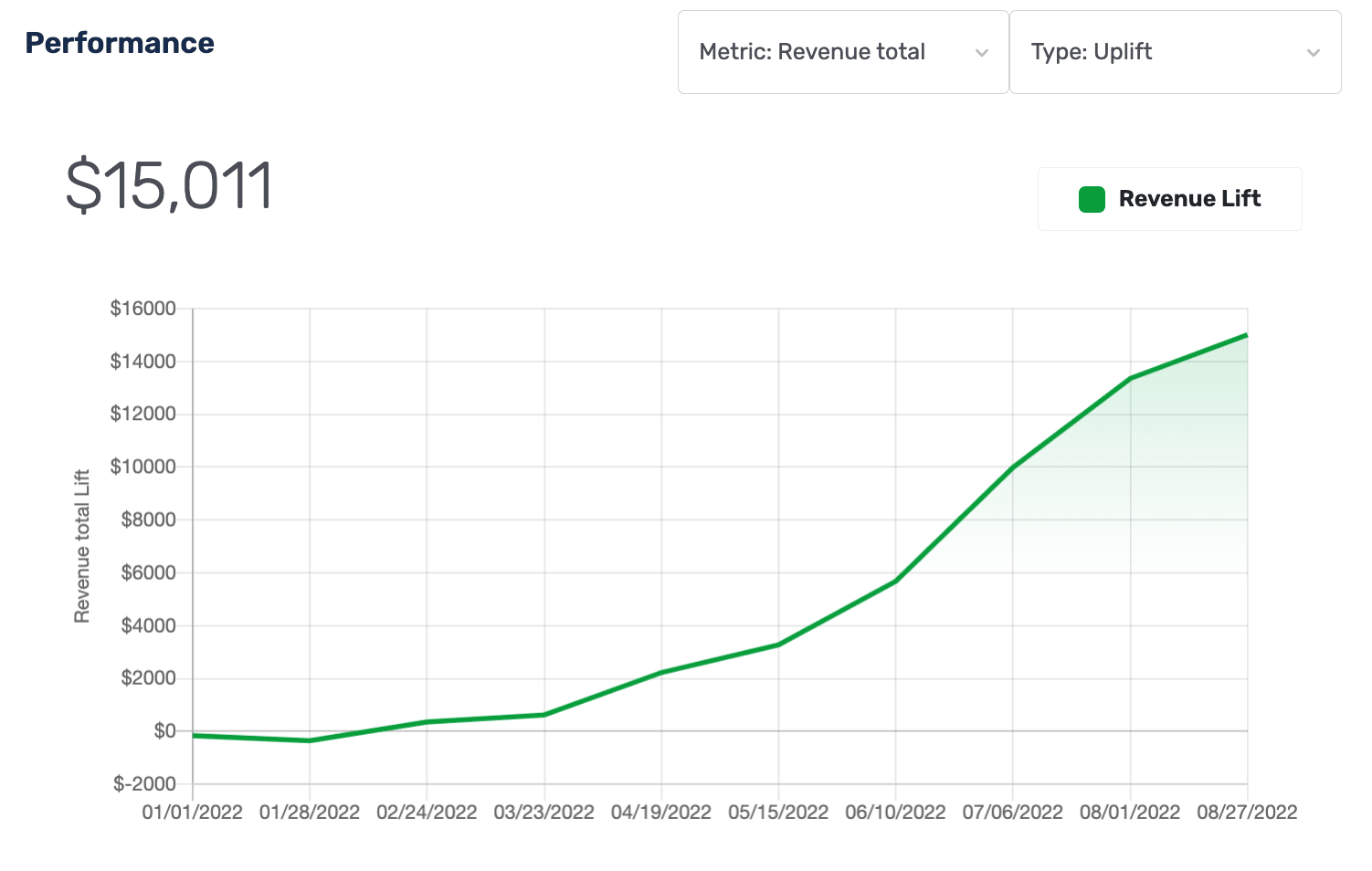Click the line data point at 01/28/2022
This screenshot has height=871, width=1372.
coord(310,740)
